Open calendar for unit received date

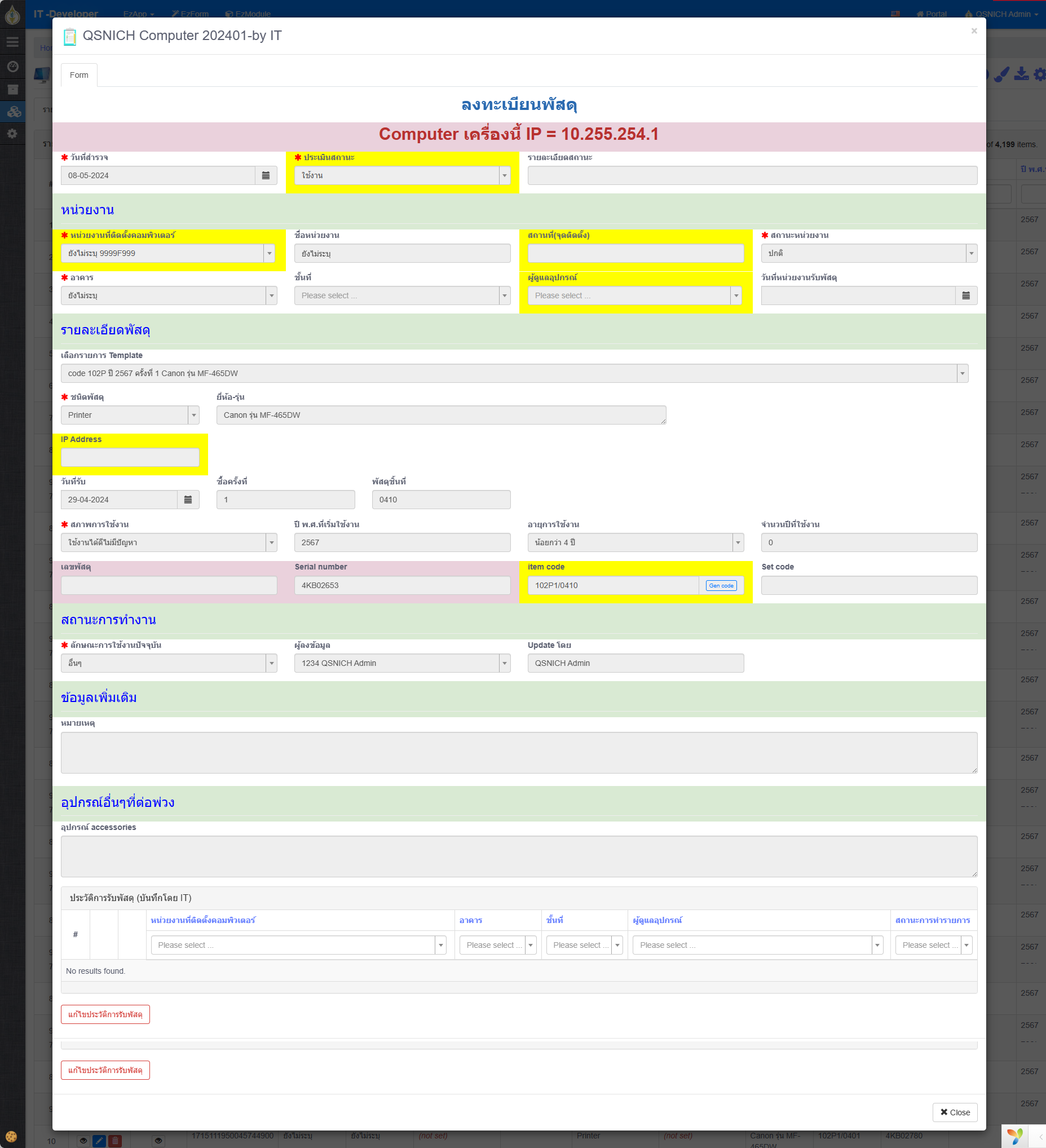tap(966, 295)
